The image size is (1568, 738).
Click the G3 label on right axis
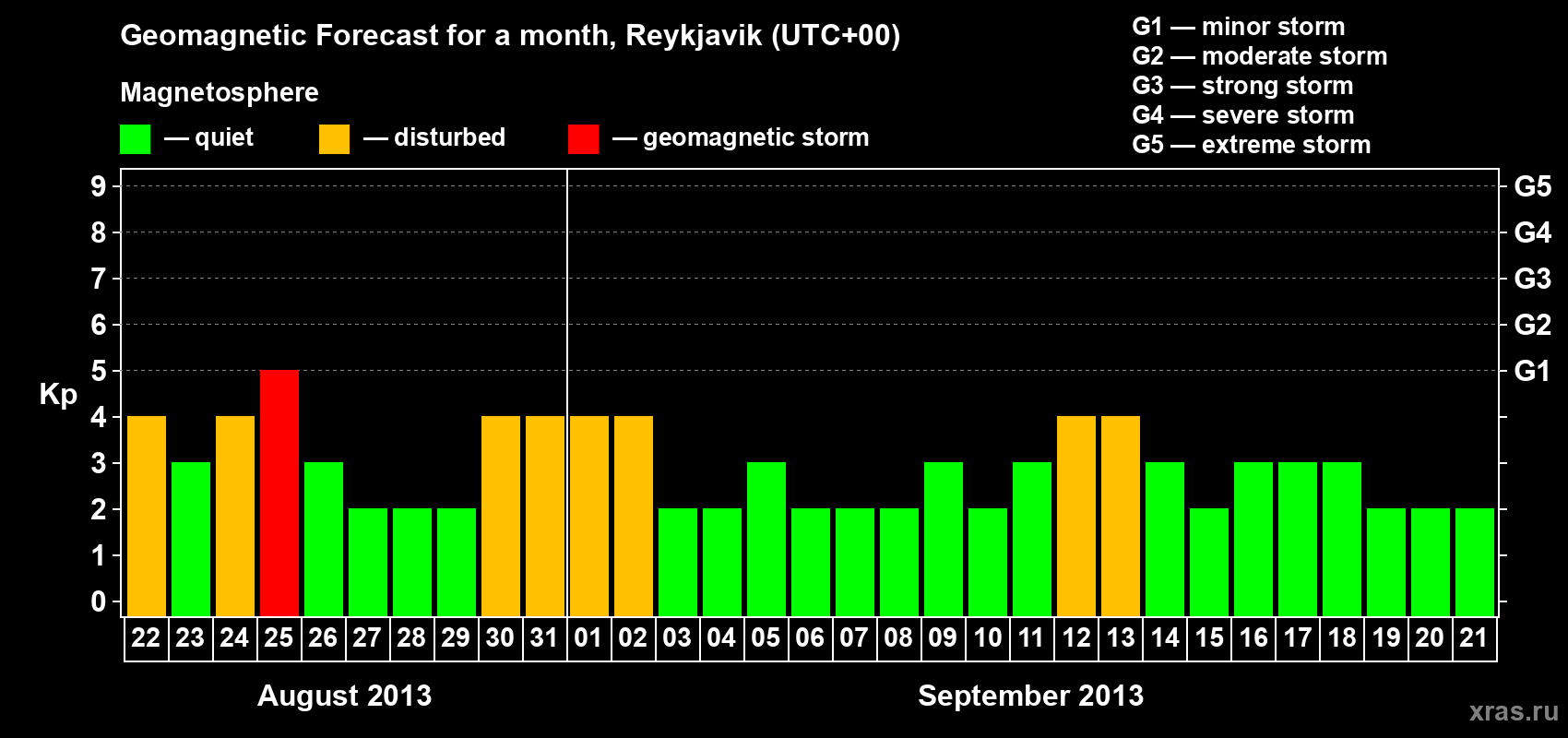click(1532, 279)
